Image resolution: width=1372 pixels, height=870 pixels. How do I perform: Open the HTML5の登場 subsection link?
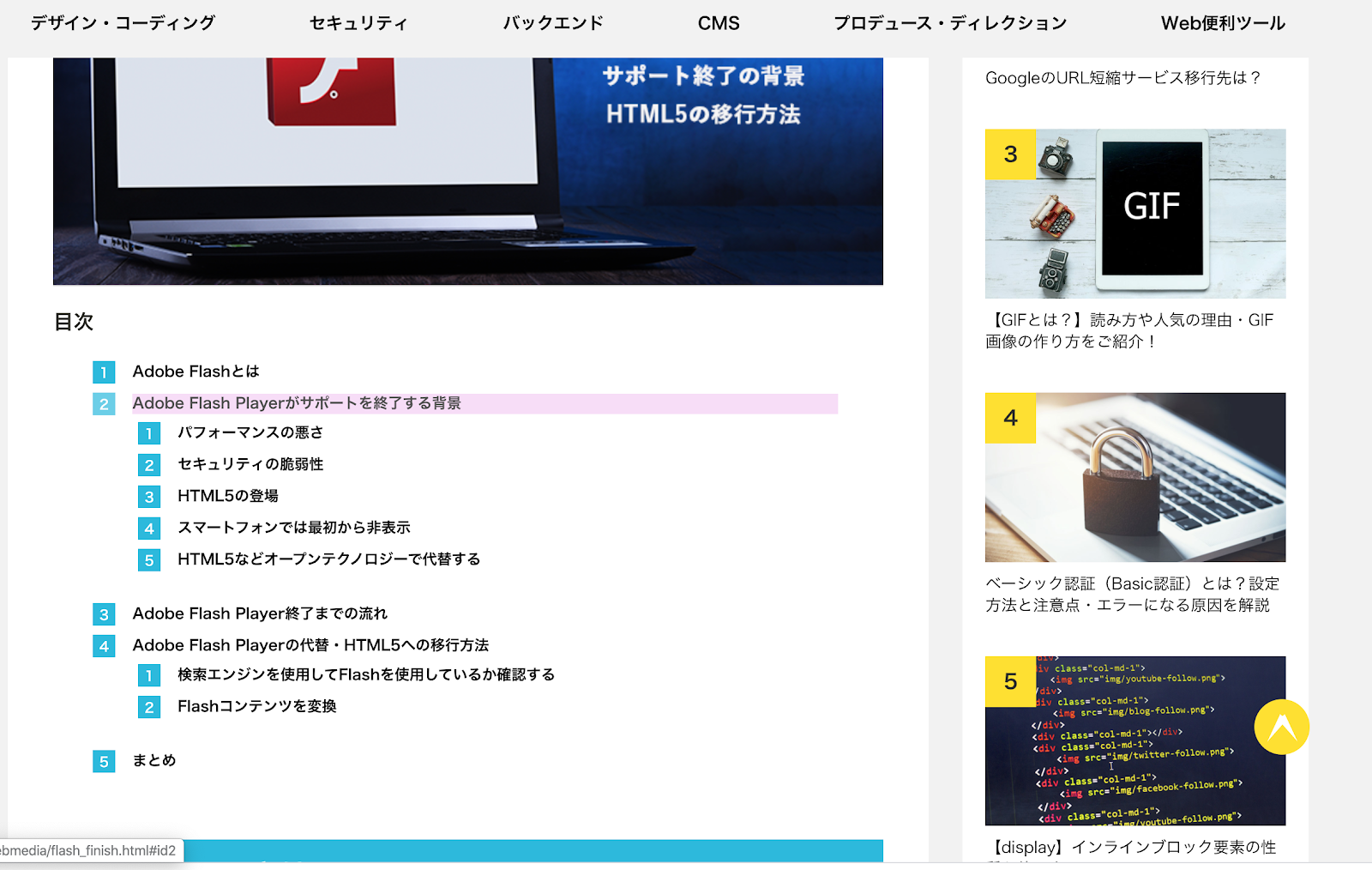click(228, 496)
